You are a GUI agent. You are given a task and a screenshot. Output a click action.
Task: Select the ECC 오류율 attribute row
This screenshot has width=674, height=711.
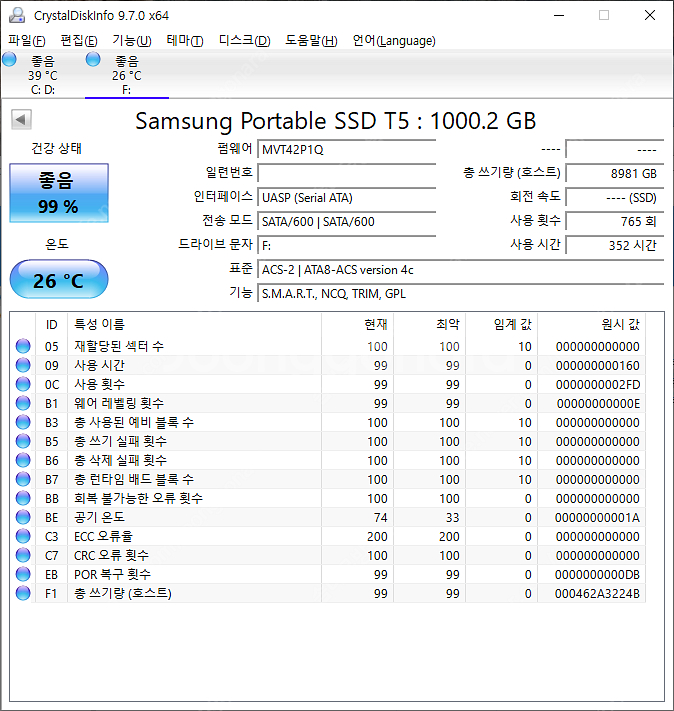[x=327, y=536]
